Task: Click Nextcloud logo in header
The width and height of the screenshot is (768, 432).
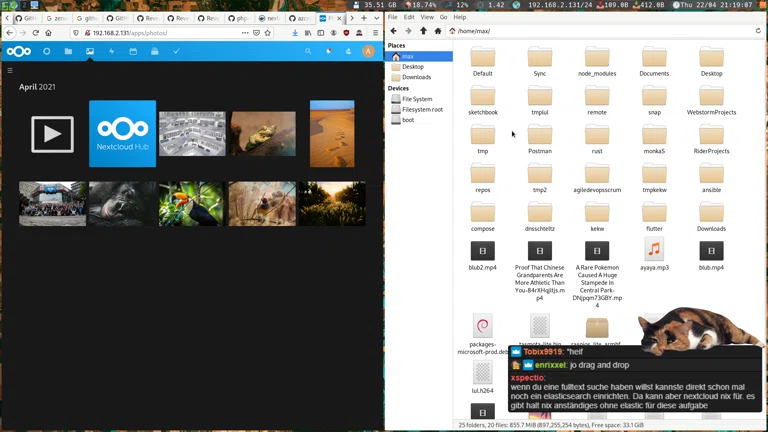Action: (x=19, y=51)
